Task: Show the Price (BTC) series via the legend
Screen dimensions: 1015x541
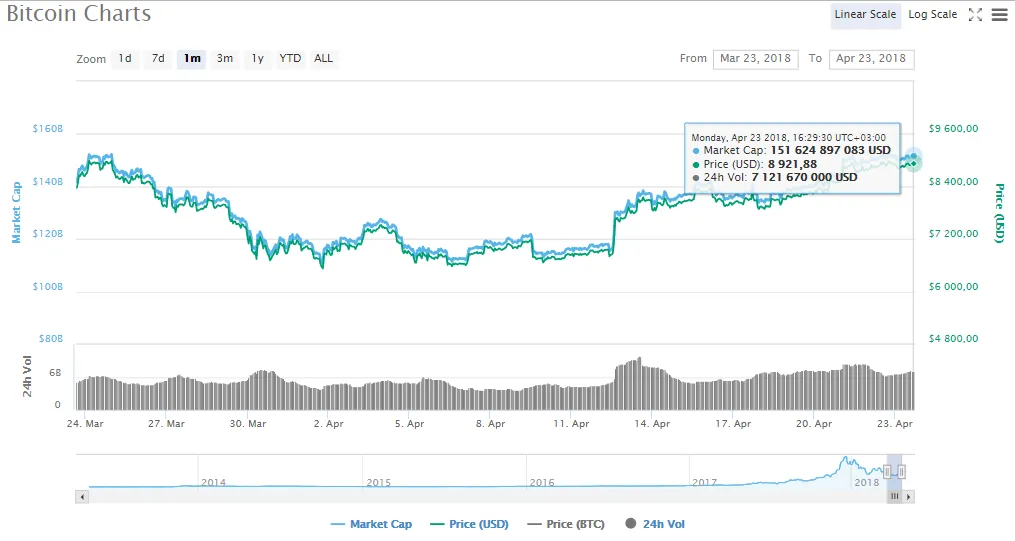Action: click(x=566, y=524)
